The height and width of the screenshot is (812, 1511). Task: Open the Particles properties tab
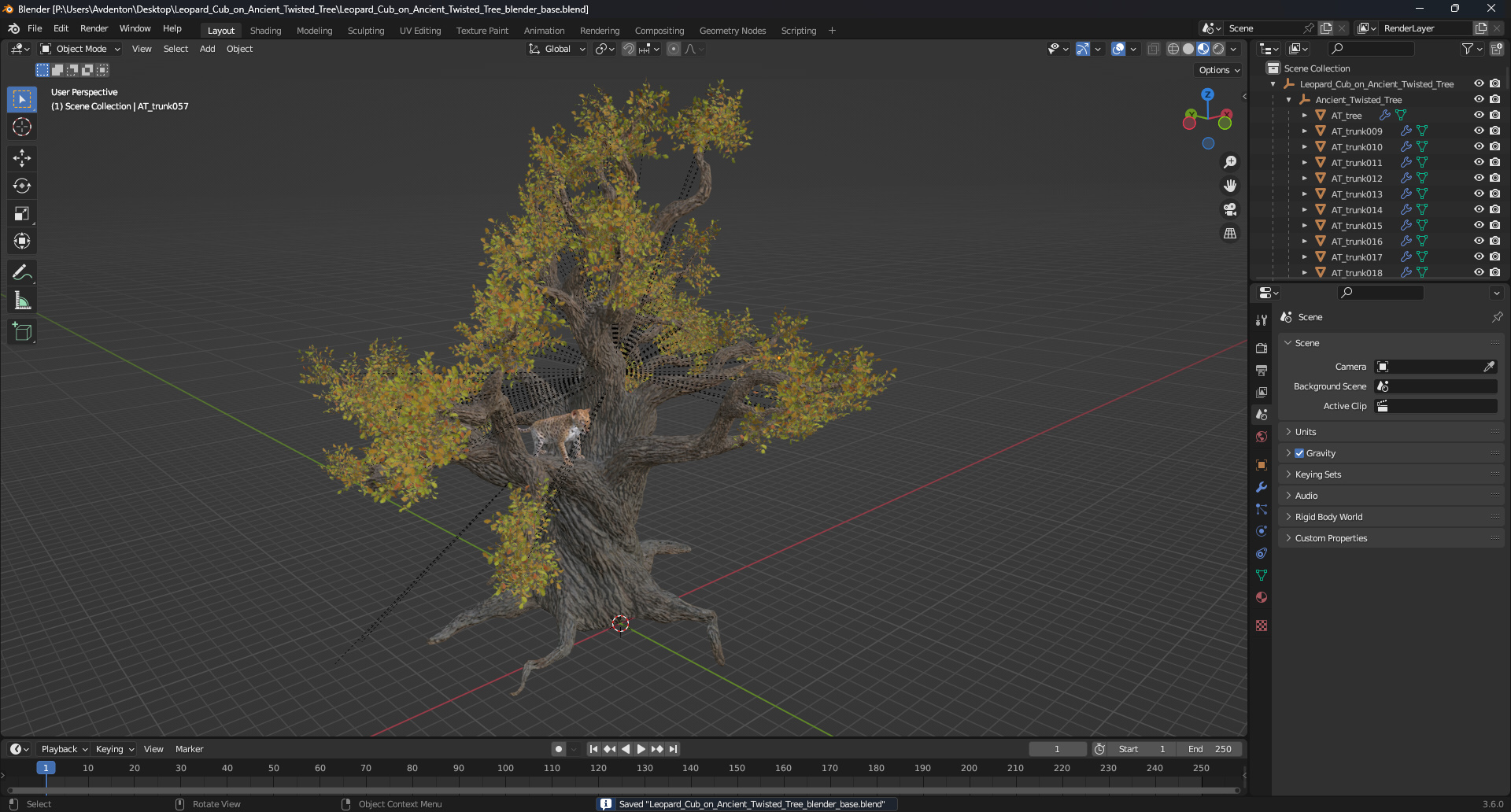1262,509
